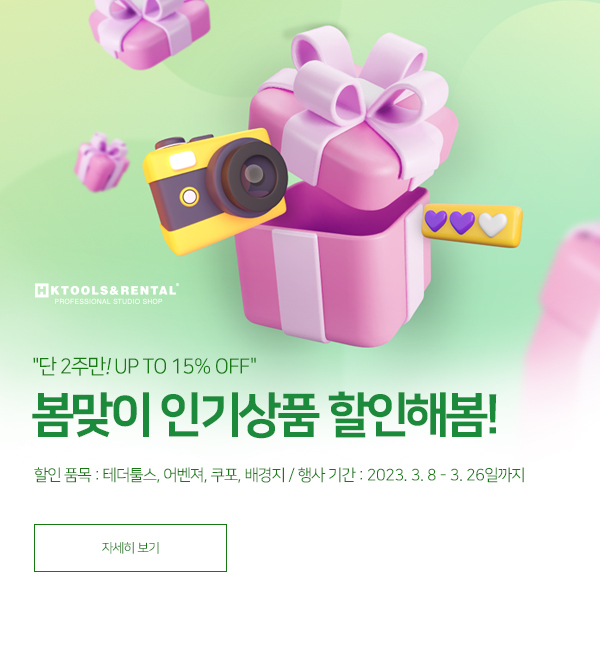Image resolution: width=600 pixels, height=650 pixels.
Task: Click the light pink ribbon stripe on box front
Action: point(299,285)
